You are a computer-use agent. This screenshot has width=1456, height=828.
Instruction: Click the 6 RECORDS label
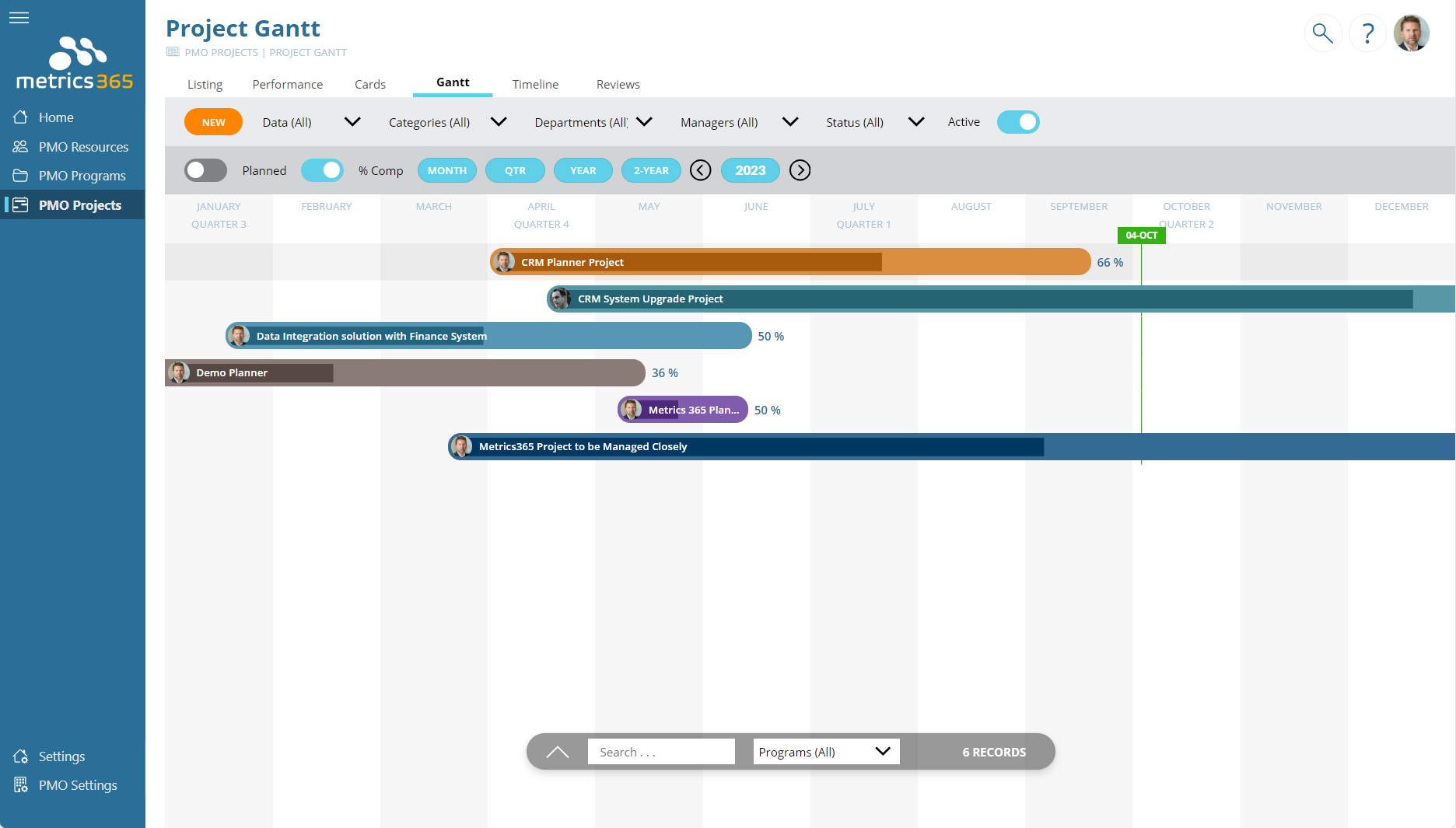994,752
